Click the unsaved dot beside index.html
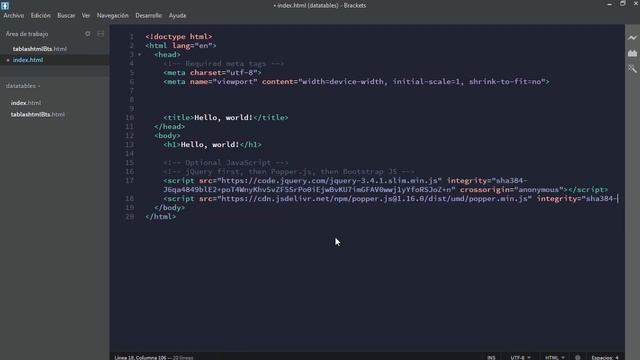This screenshot has height=360, width=640. 8,60
